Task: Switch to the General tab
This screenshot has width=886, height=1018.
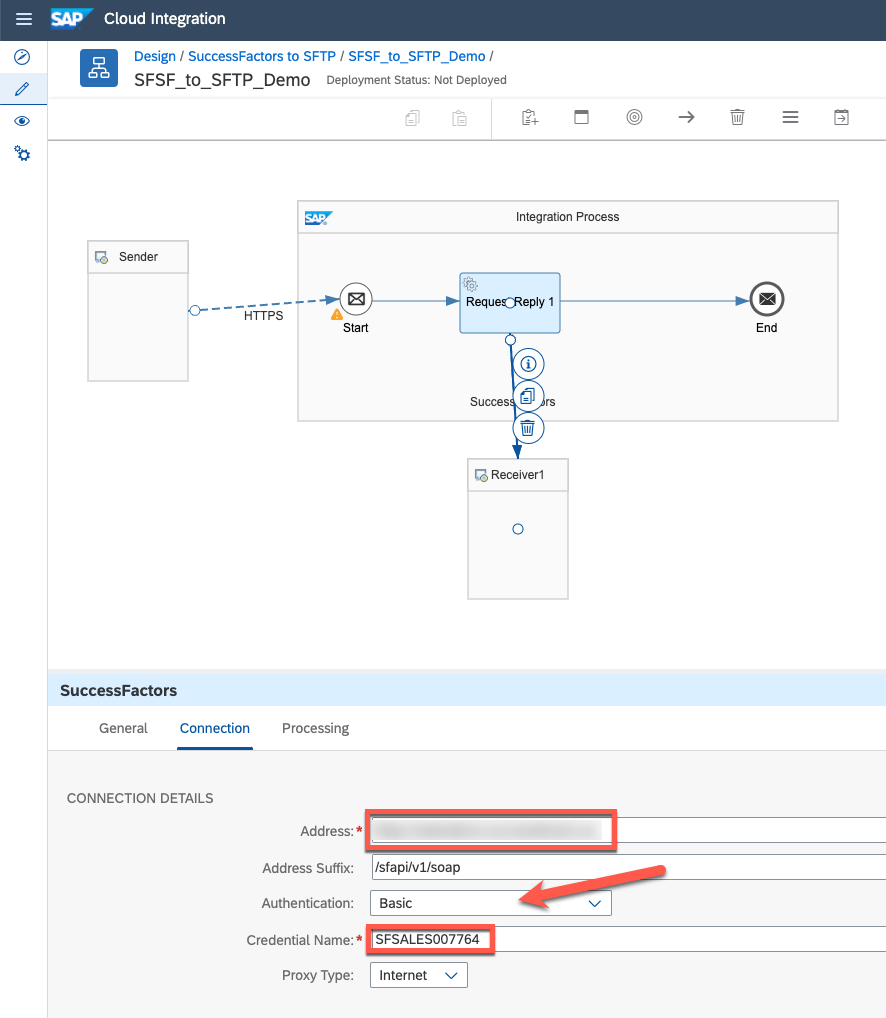Action: coord(123,728)
